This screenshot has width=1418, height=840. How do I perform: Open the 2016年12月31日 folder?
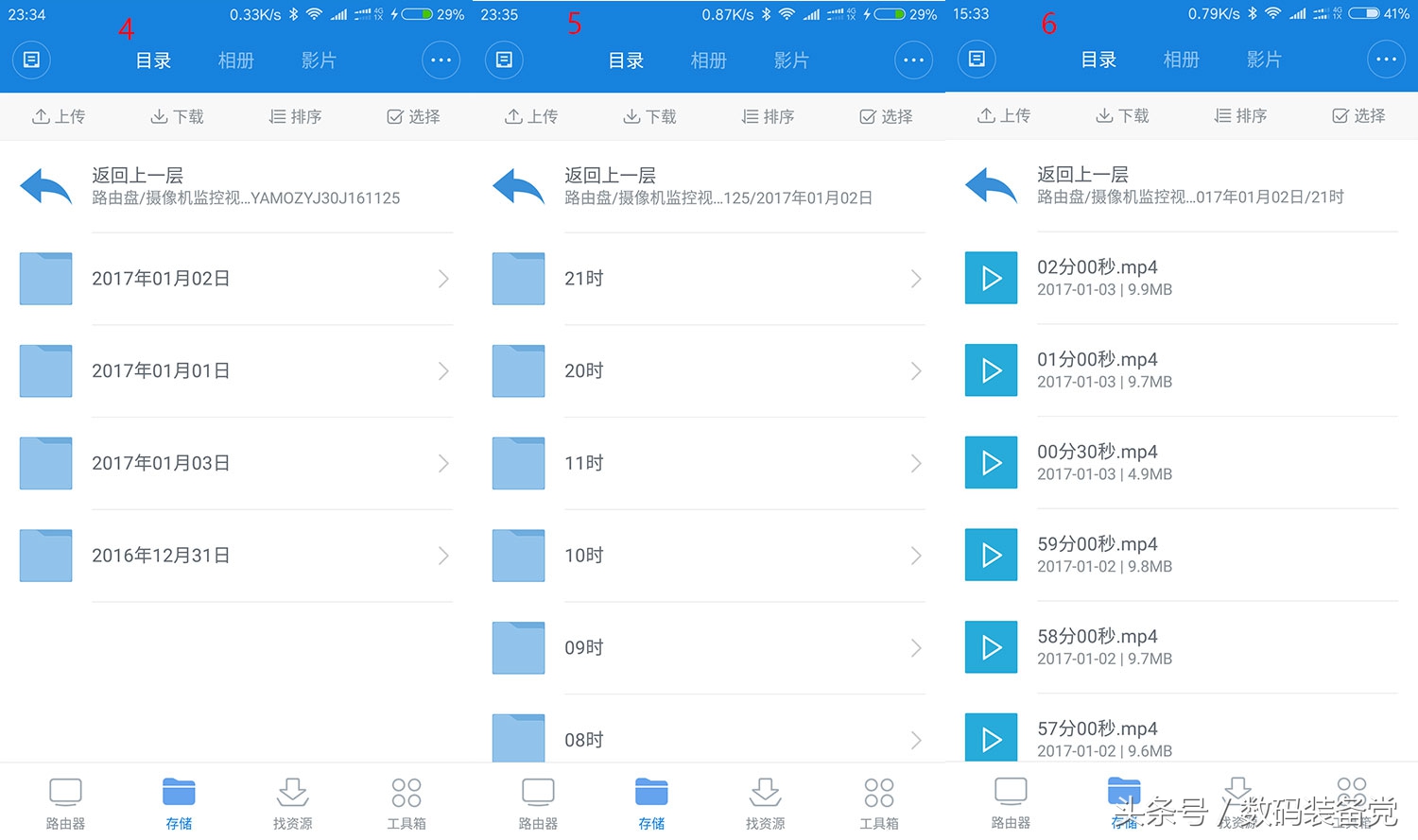pyautogui.click(x=161, y=556)
